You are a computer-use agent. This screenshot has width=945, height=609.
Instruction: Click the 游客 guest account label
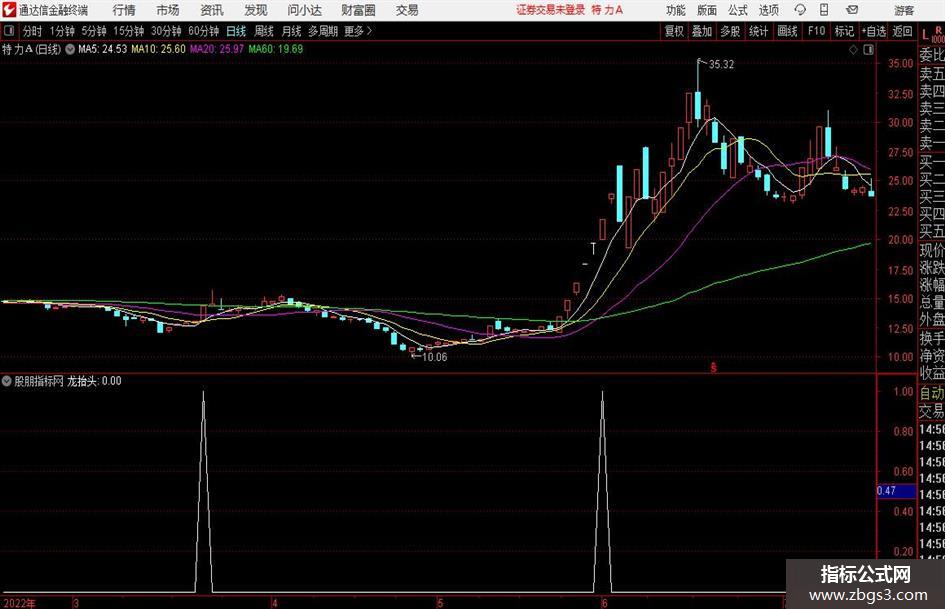point(903,10)
